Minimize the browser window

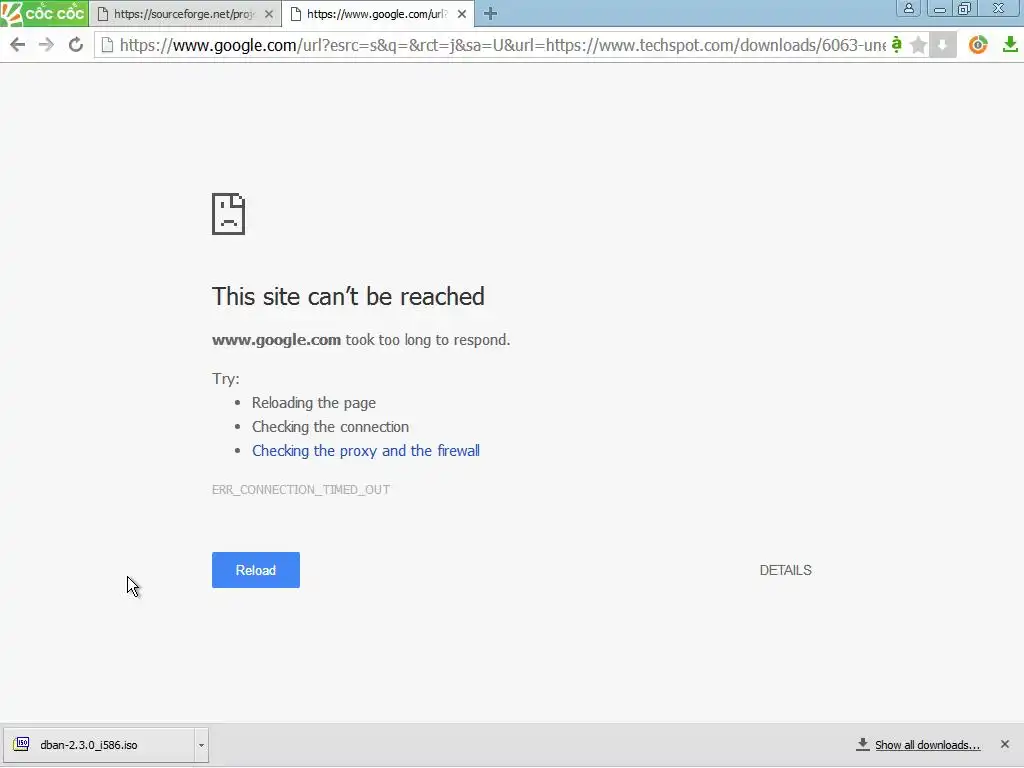tap(940, 8)
